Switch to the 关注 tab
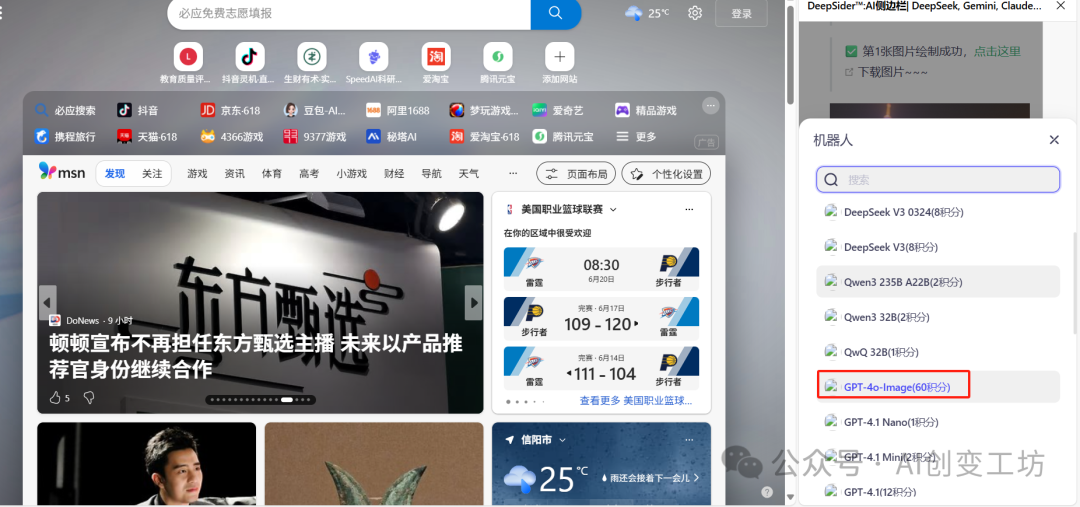The image size is (1080, 507). tap(152, 174)
